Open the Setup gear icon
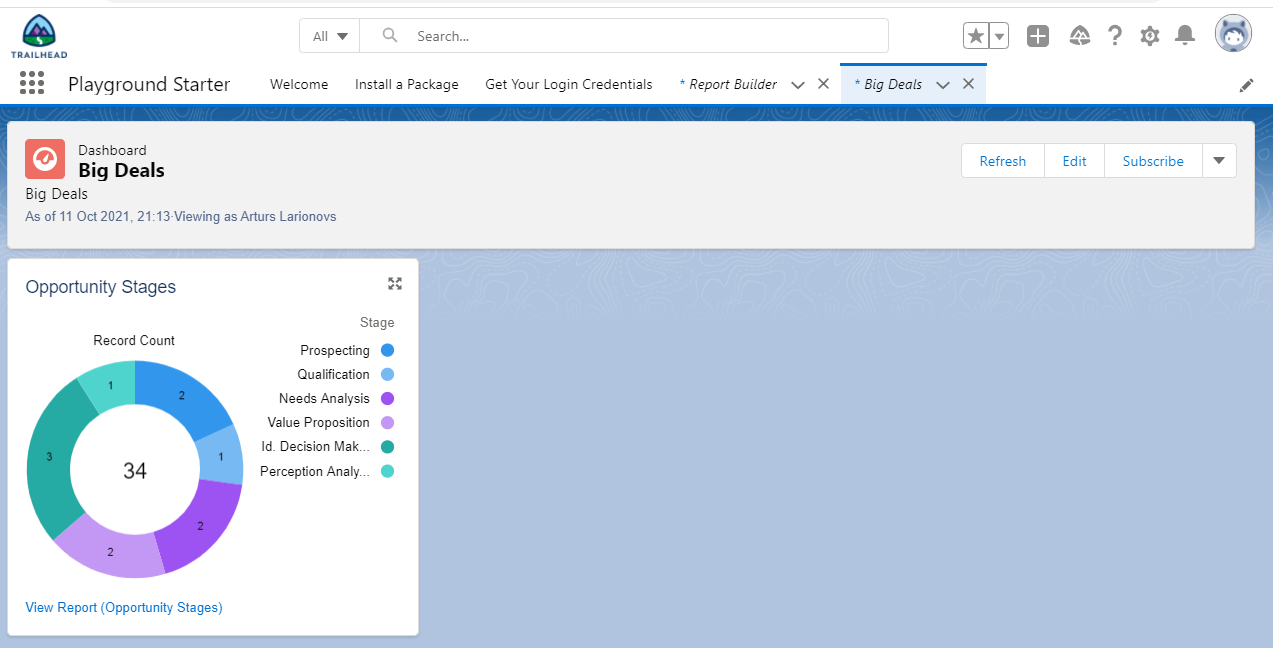 pos(1150,36)
